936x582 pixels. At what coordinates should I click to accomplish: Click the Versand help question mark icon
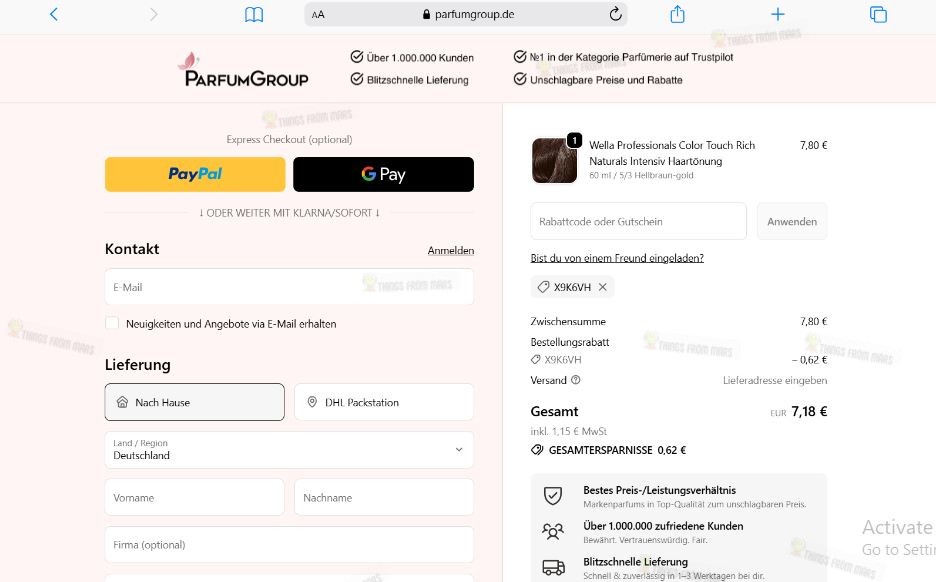coord(576,380)
